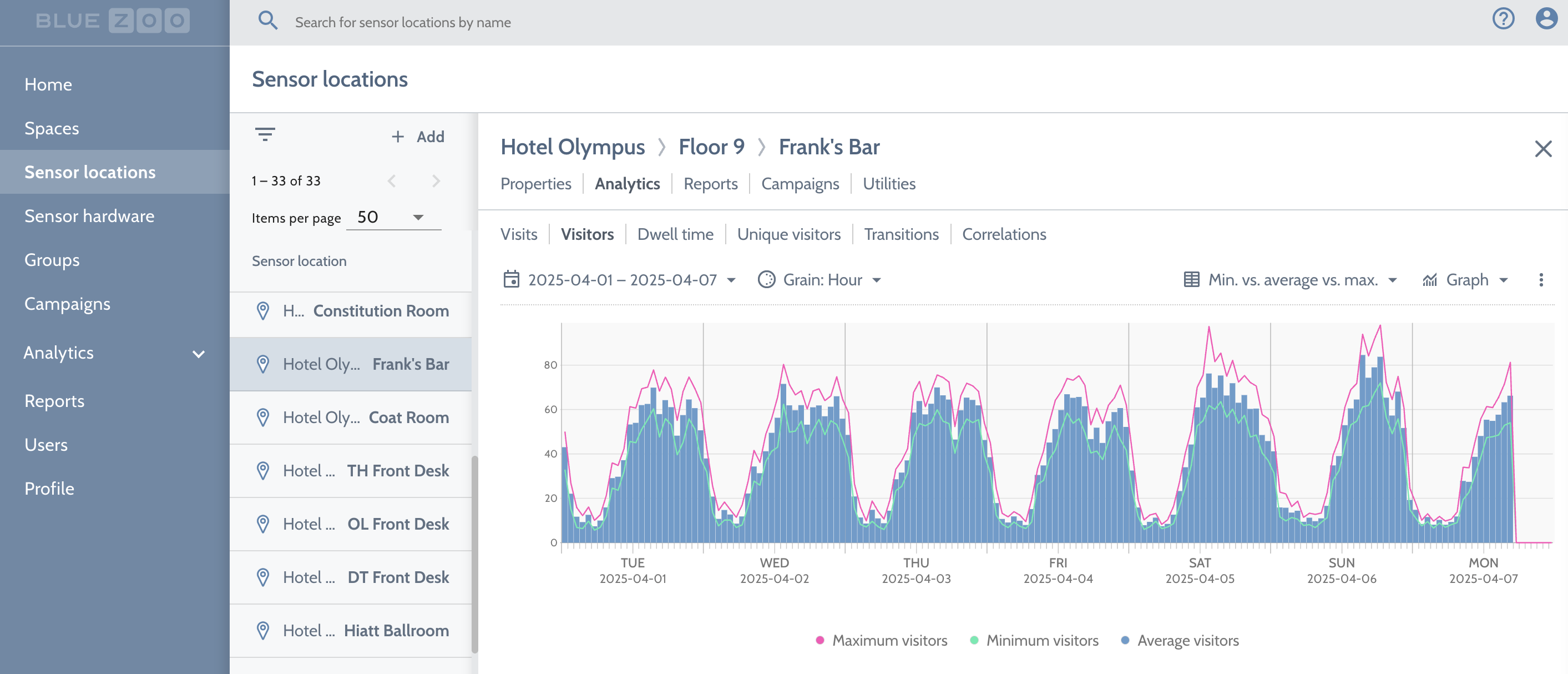Image resolution: width=1568 pixels, height=674 pixels.
Task: Toggle Maximum visitors legend series
Action: [882, 641]
